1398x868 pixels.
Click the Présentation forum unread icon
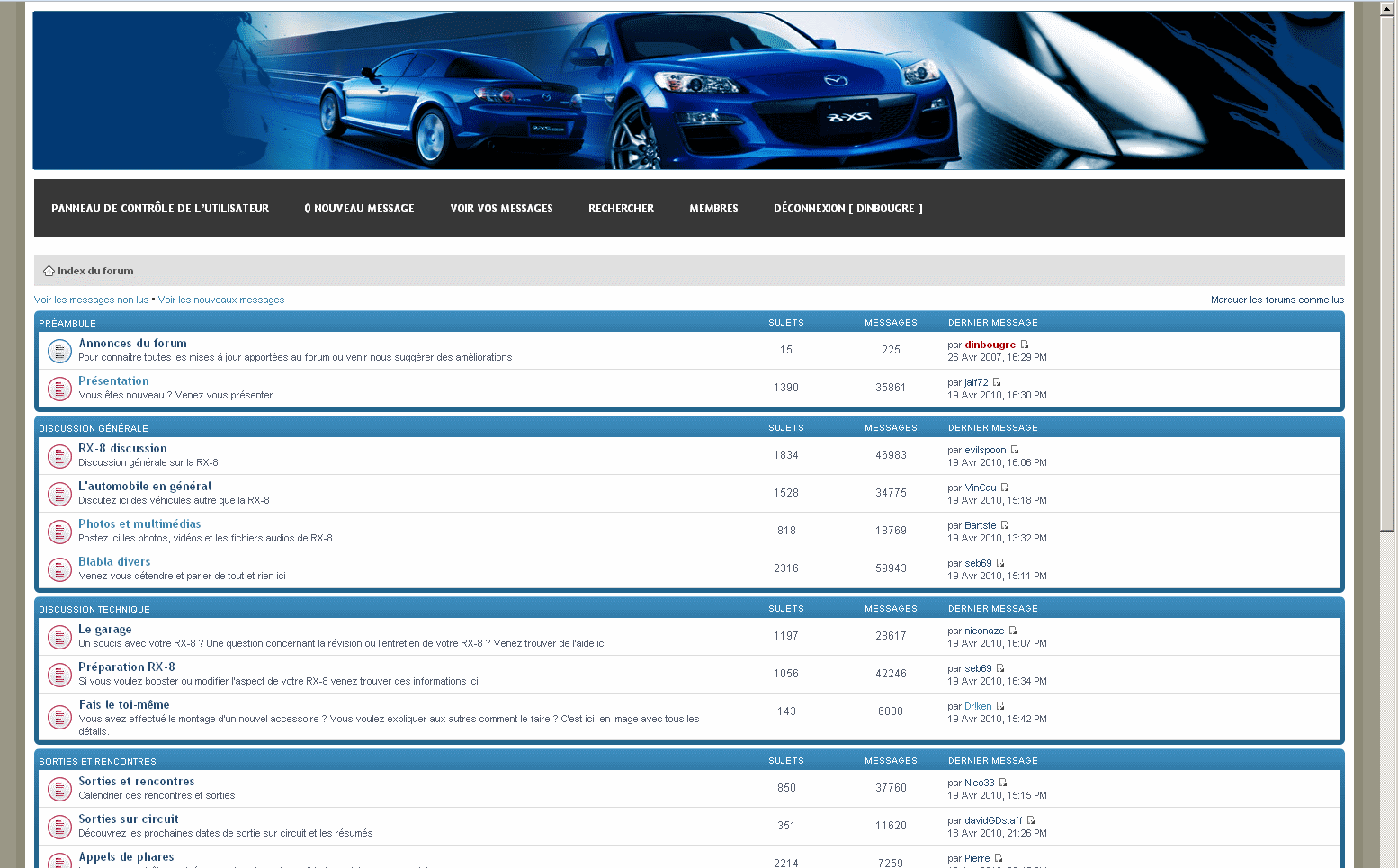59,389
